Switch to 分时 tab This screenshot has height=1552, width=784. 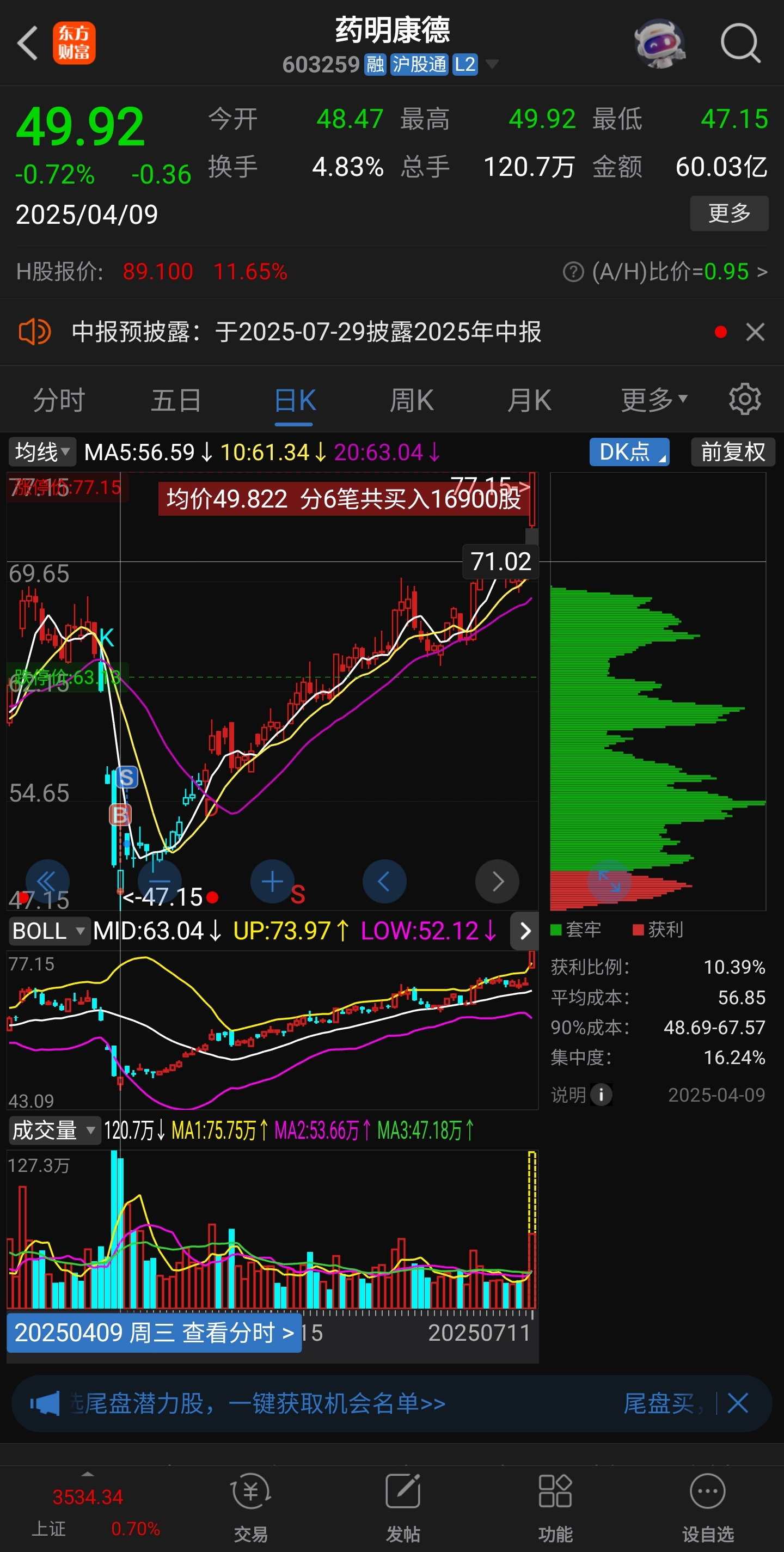(58, 400)
